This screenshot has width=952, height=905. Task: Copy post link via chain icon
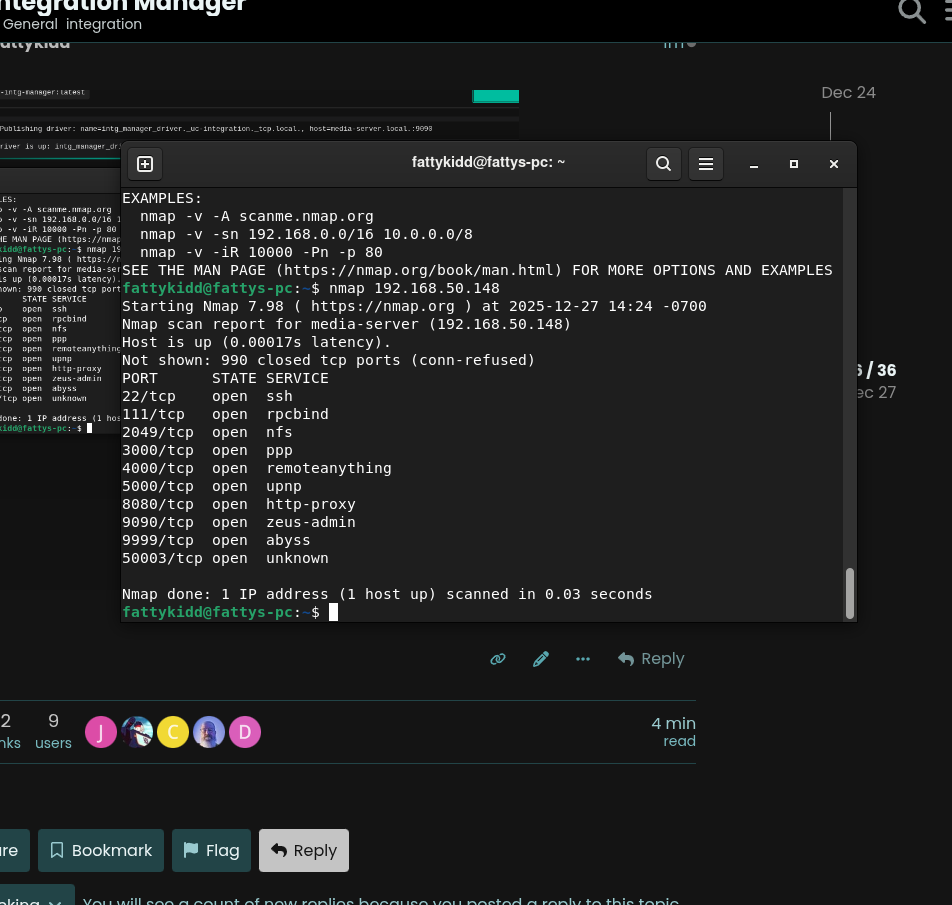pyautogui.click(x=498, y=659)
